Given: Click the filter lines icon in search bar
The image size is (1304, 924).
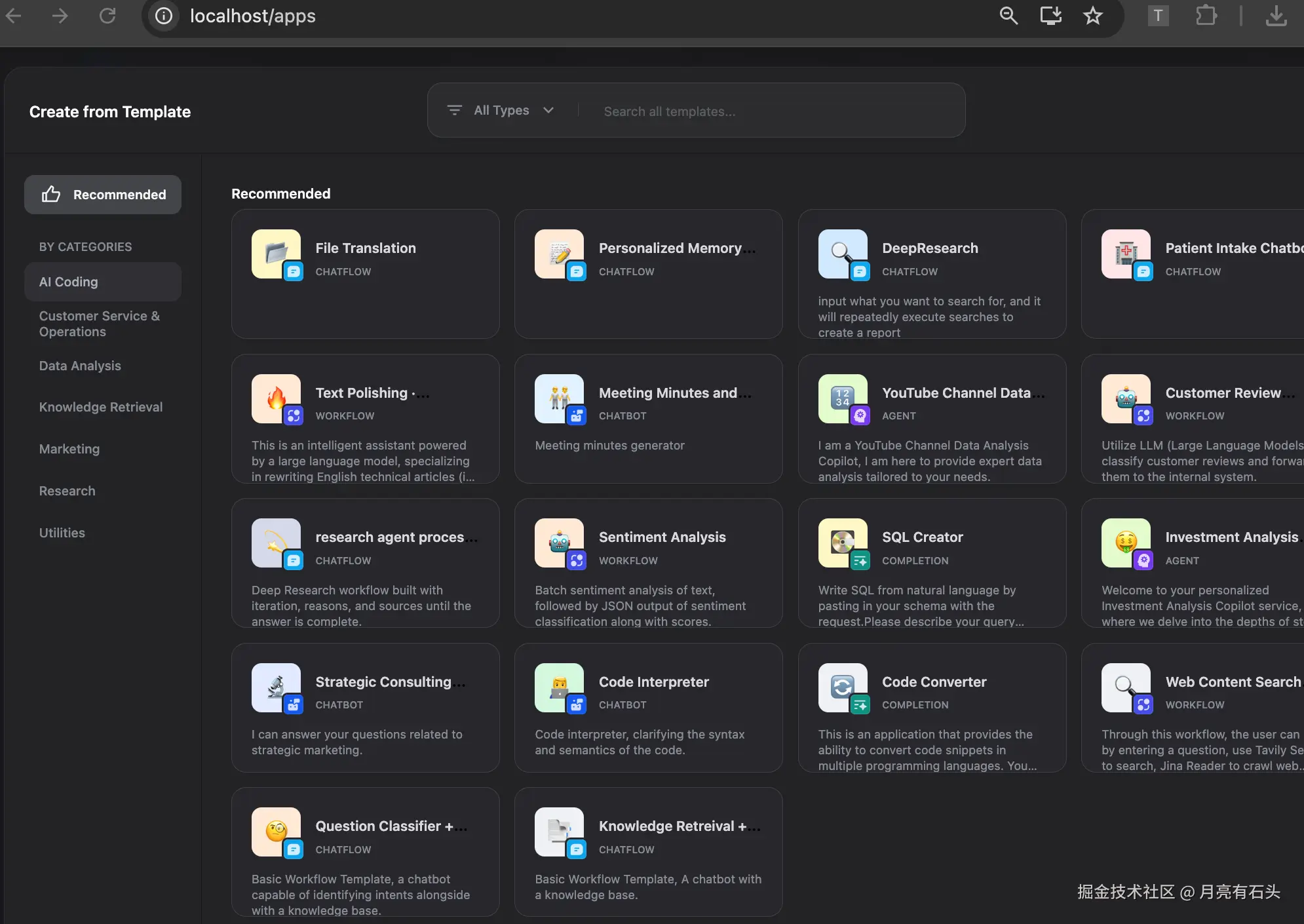Looking at the screenshot, I should pyautogui.click(x=454, y=110).
